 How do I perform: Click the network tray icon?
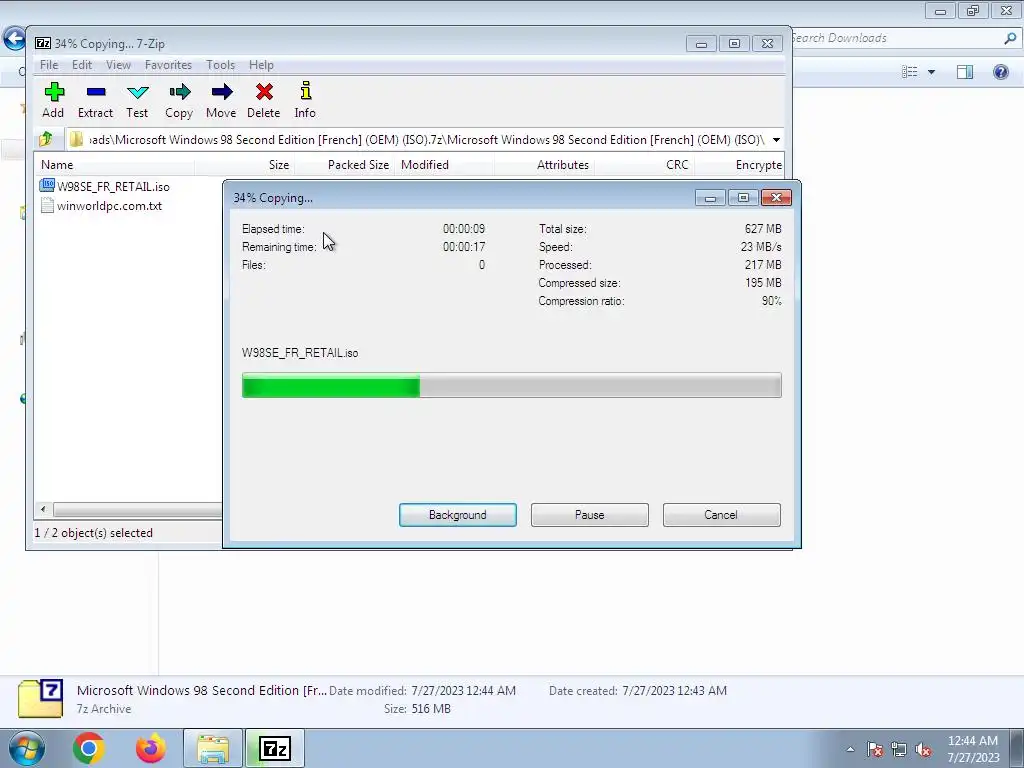[x=899, y=749]
